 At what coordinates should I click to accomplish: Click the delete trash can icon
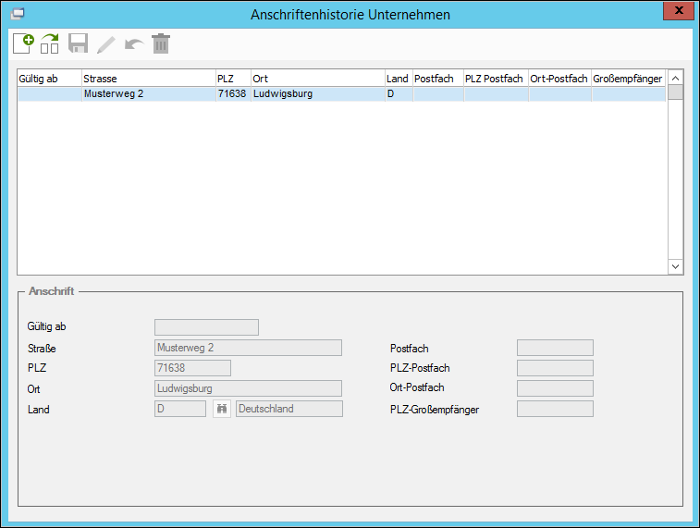point(161,44)
